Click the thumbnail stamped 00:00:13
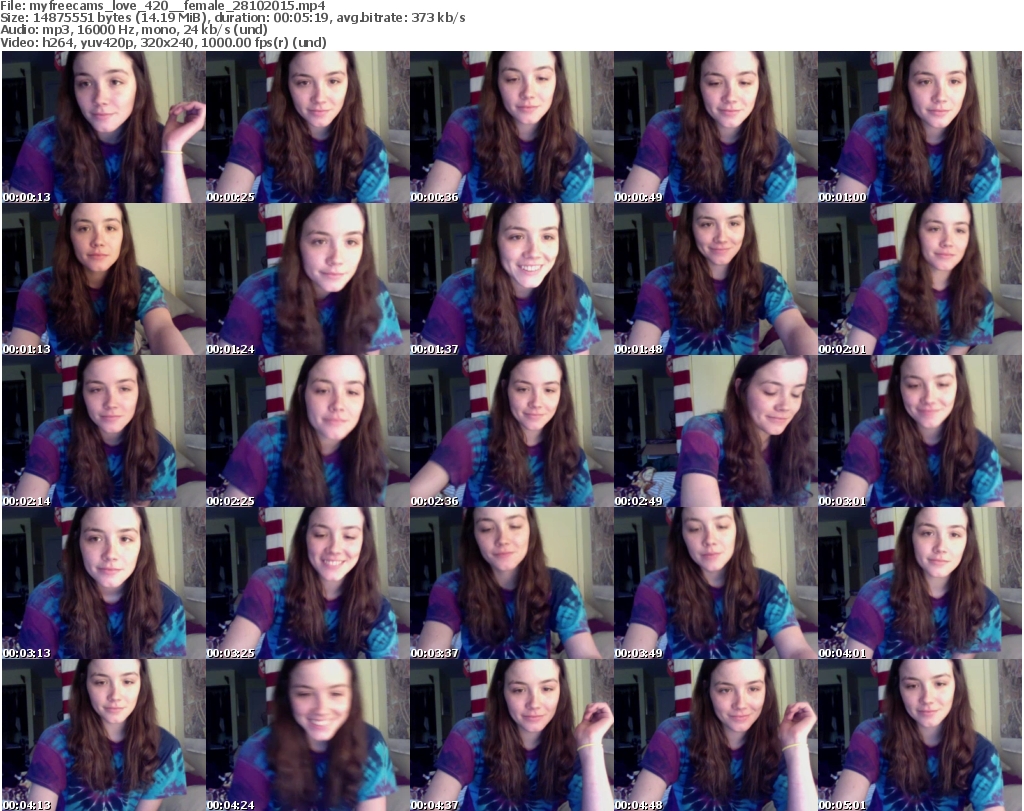The image size is (1024, 811). [104, 127]
